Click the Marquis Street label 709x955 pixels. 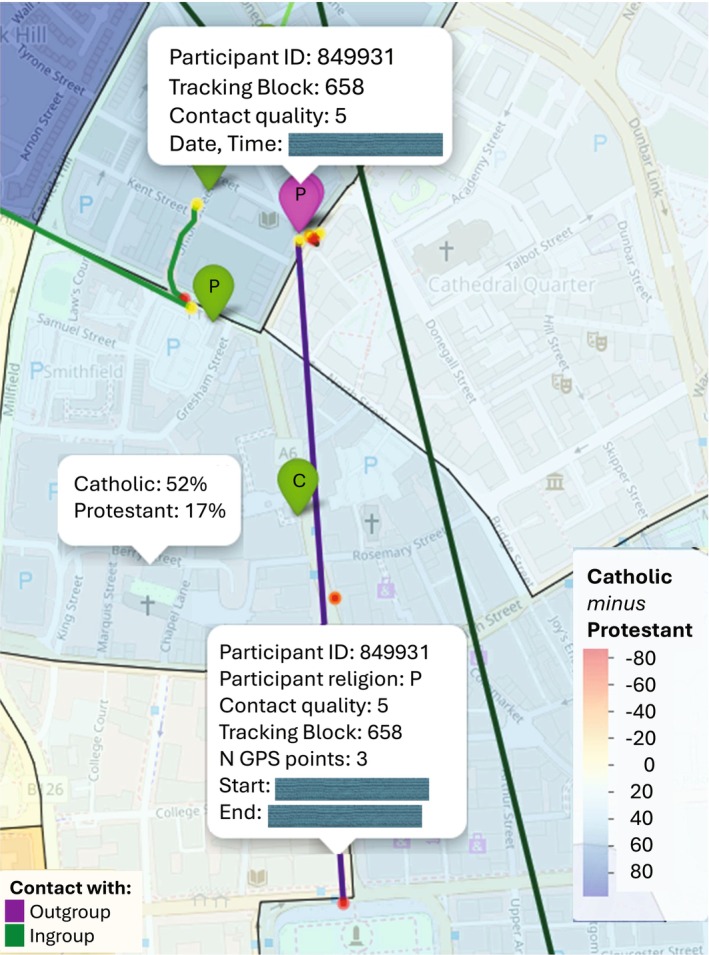coord(106,607)
